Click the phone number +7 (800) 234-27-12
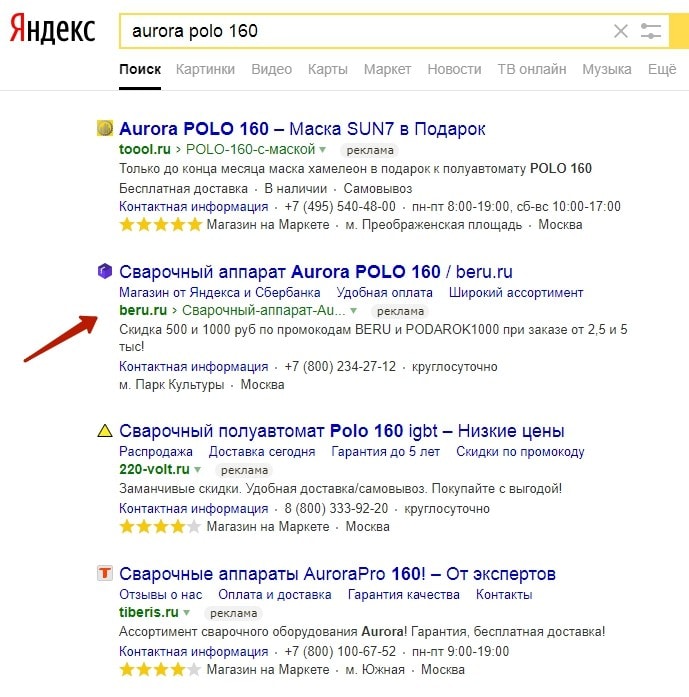 [x=340, y=367]
